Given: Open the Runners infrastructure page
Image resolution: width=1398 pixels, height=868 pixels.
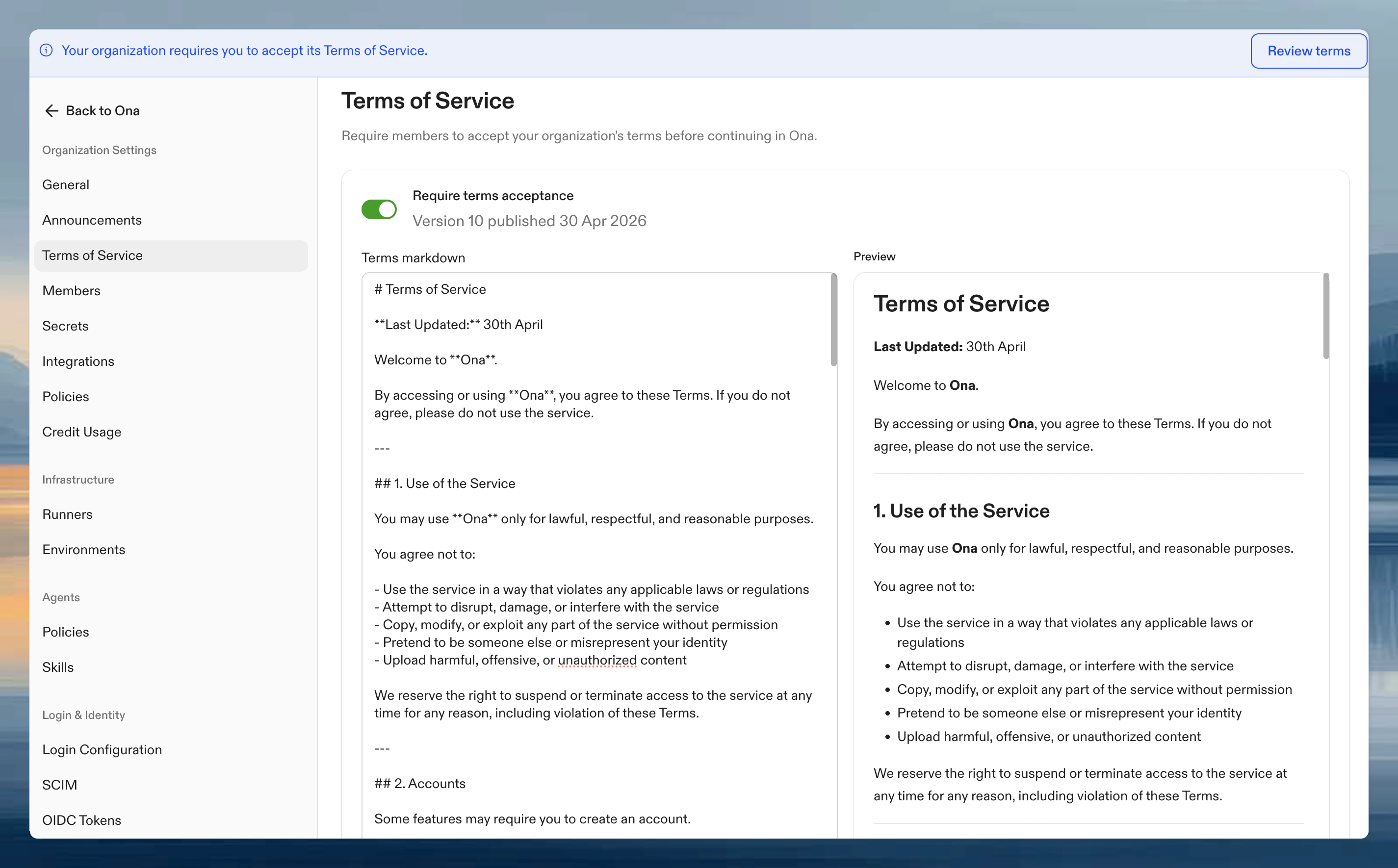Looking at the screenshot, I should [x=67, y=514].
